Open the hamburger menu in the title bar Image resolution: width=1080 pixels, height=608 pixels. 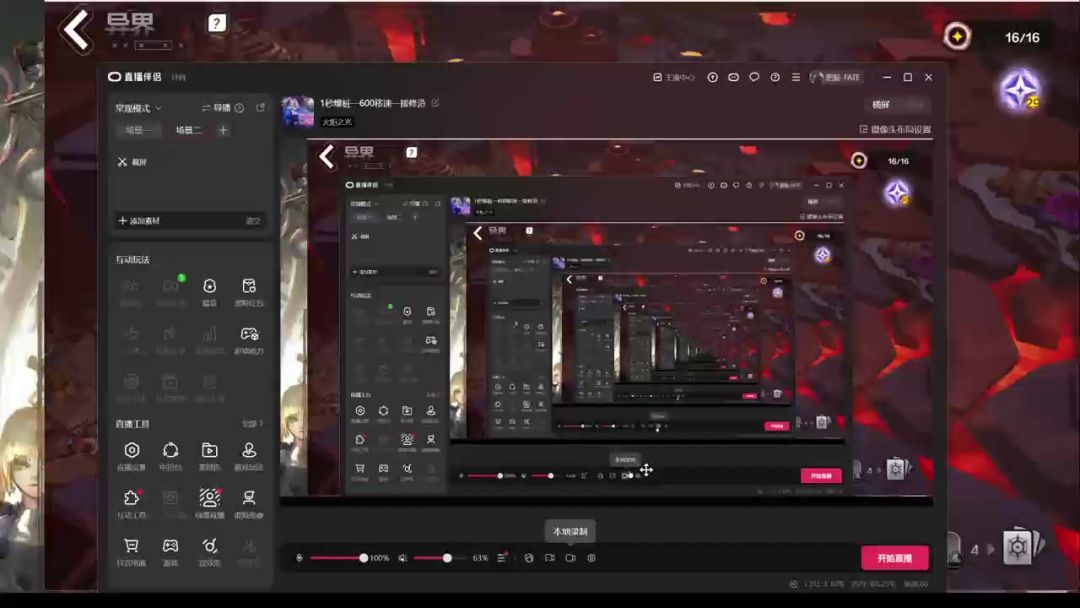point(796,77)
